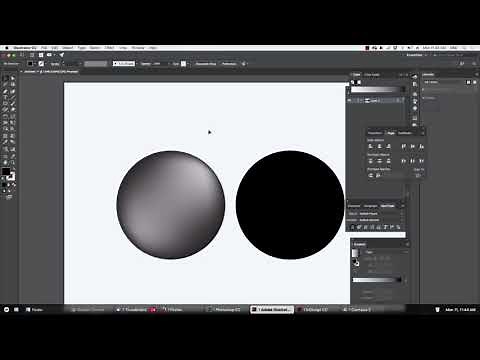Switch to the Transform tab
The width and height of the screenshot is (480, 360).
point(375,133)
